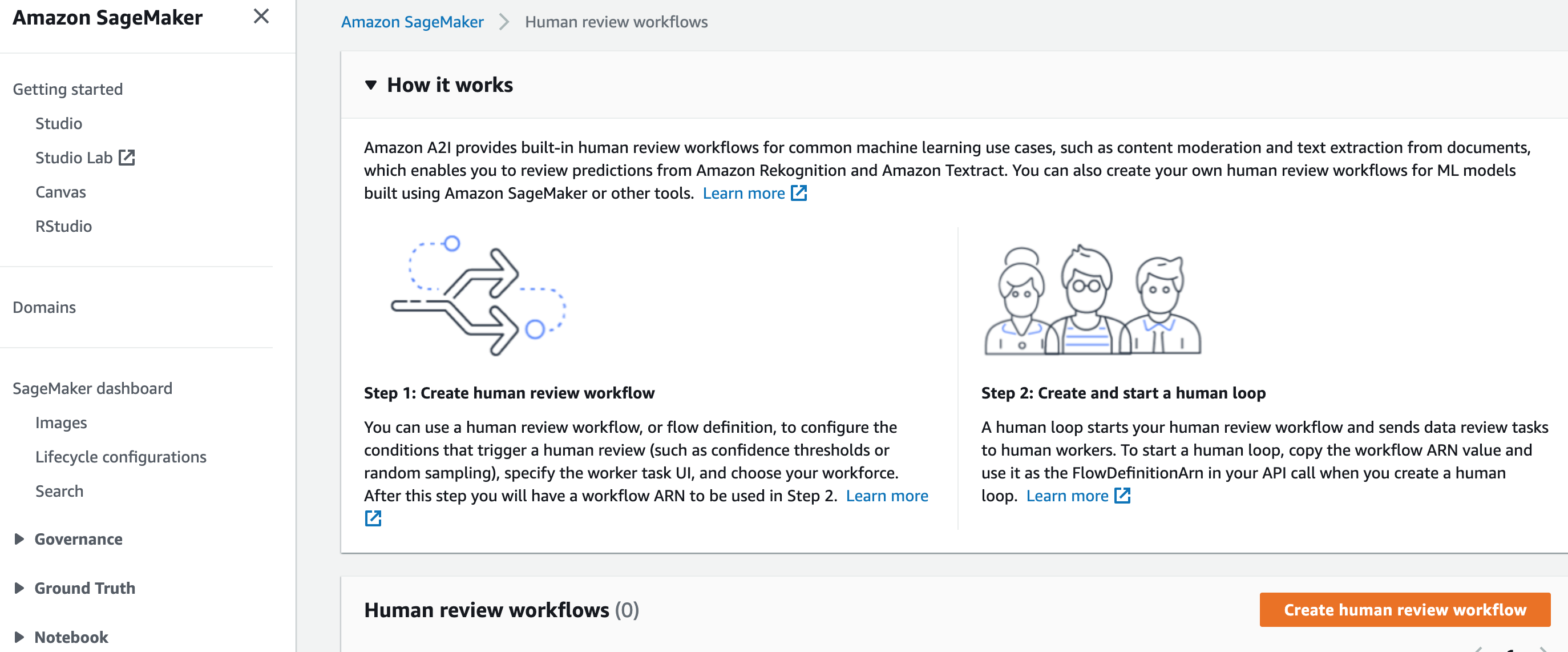Open the Amazon SageMaker breadcrumb link
This screenshot has height=652, width=1568.
(412, 22)
